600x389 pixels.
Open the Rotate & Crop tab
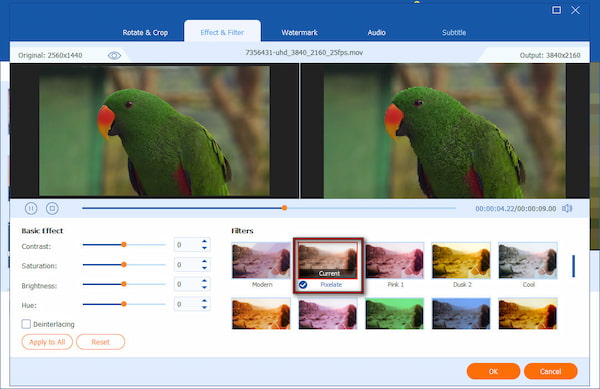pyautogui.click(x=145, y=33)
